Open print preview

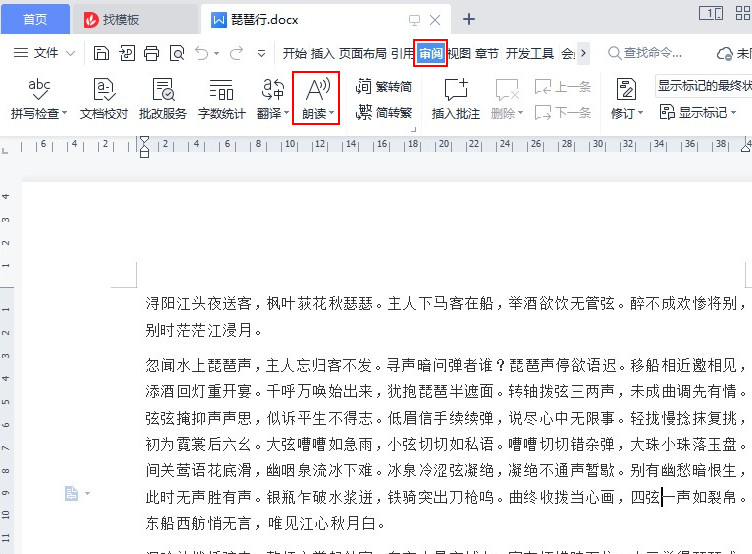(x=177, y=53)
